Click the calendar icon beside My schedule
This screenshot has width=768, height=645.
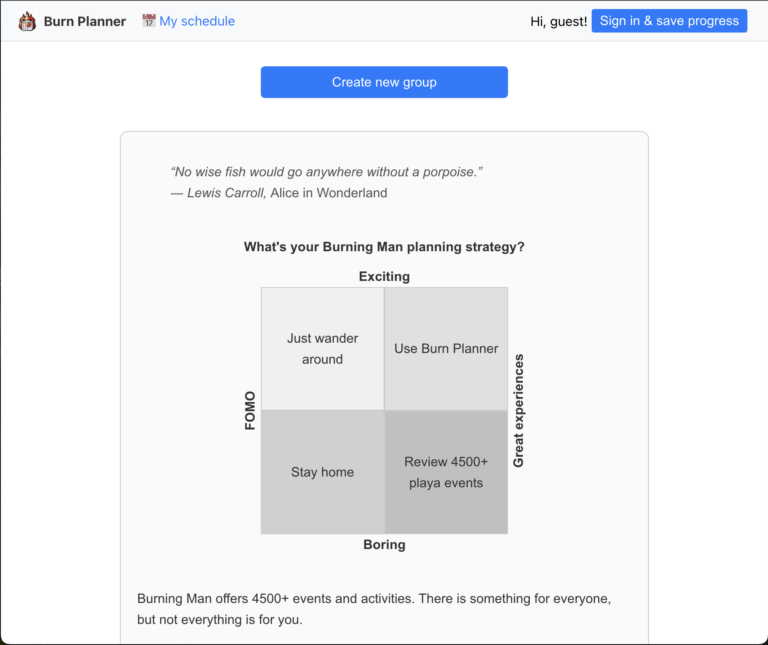click(149, 21)
